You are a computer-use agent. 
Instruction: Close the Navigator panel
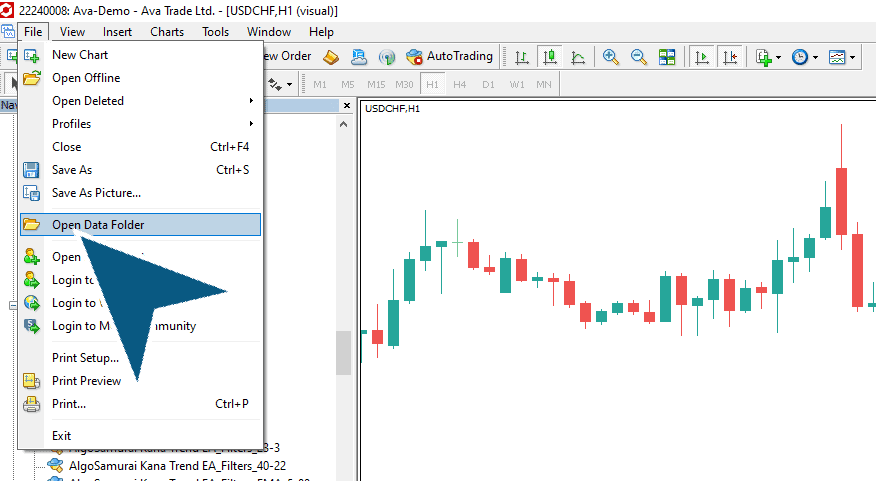tap(347, 105)
